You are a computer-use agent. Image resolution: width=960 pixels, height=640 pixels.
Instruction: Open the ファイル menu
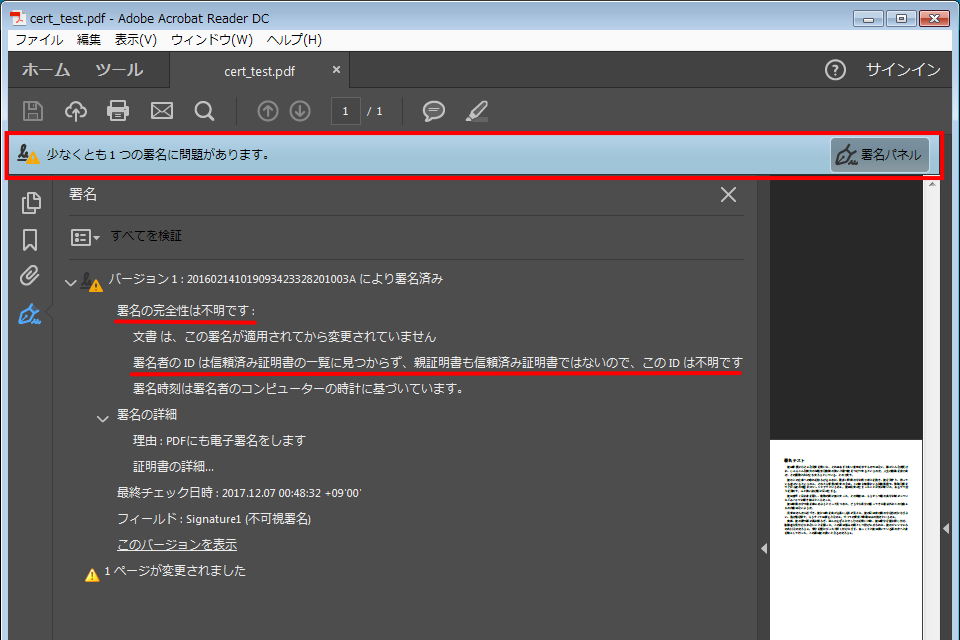tap(39, 40)
